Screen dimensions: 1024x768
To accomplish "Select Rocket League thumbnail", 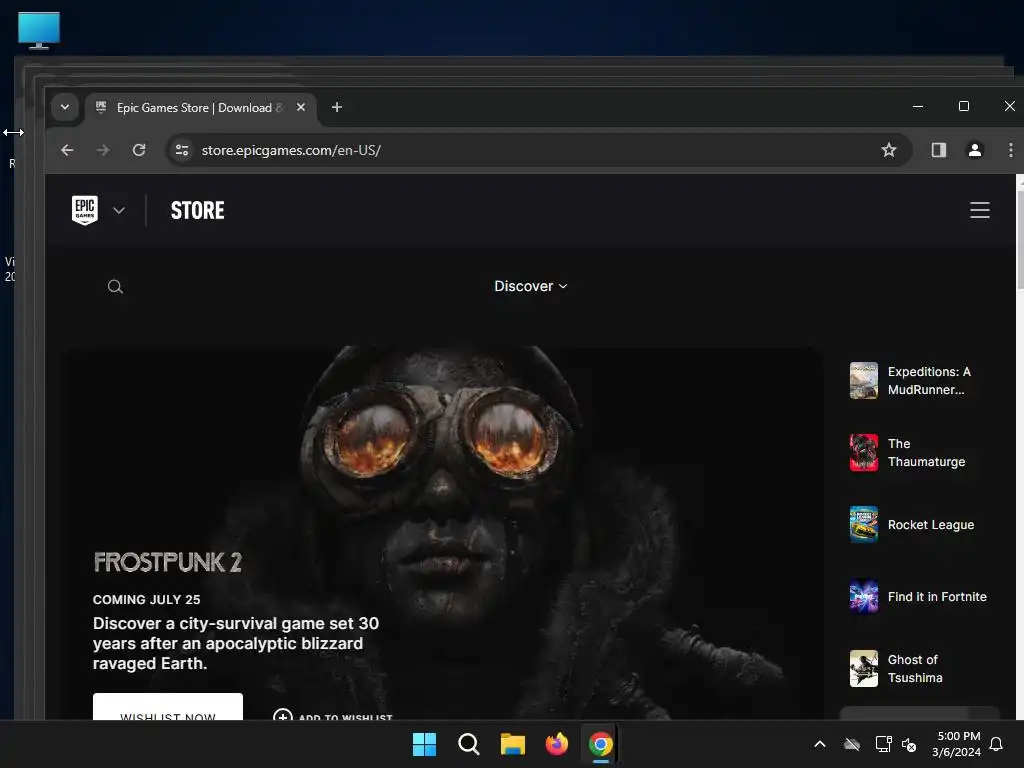I will coord(863,524).
